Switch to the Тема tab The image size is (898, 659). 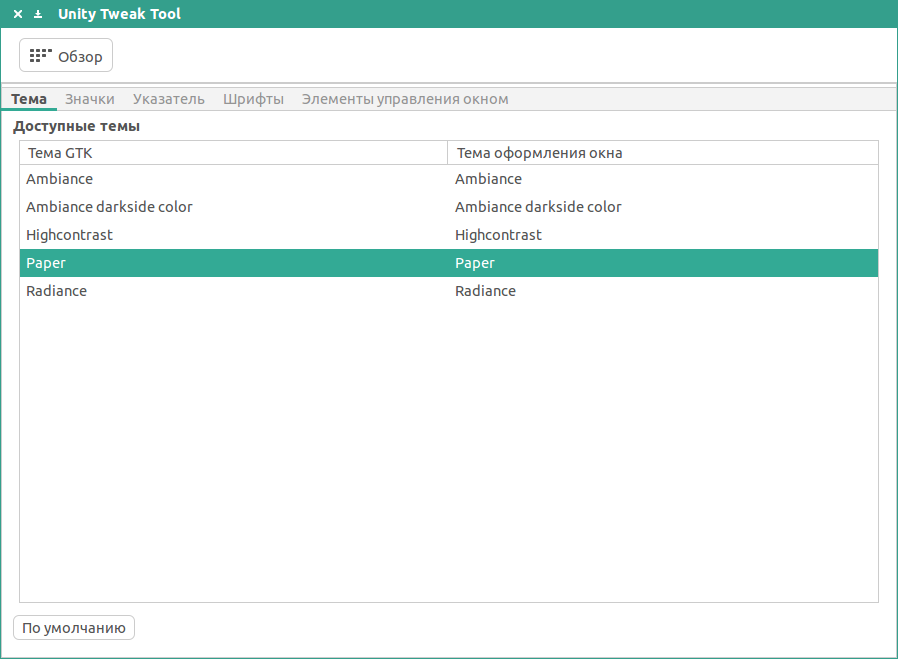(x=29, y=99)
